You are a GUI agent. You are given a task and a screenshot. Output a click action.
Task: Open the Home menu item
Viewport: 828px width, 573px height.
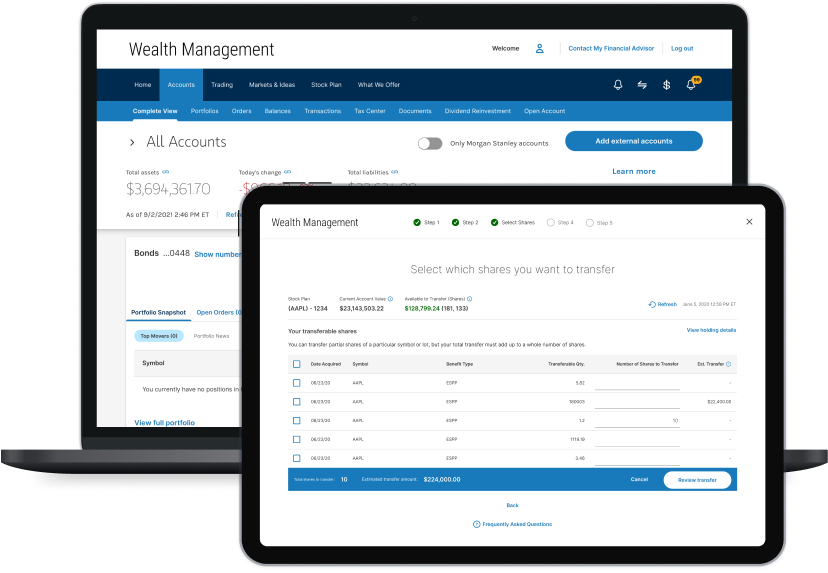coord(143,84)
